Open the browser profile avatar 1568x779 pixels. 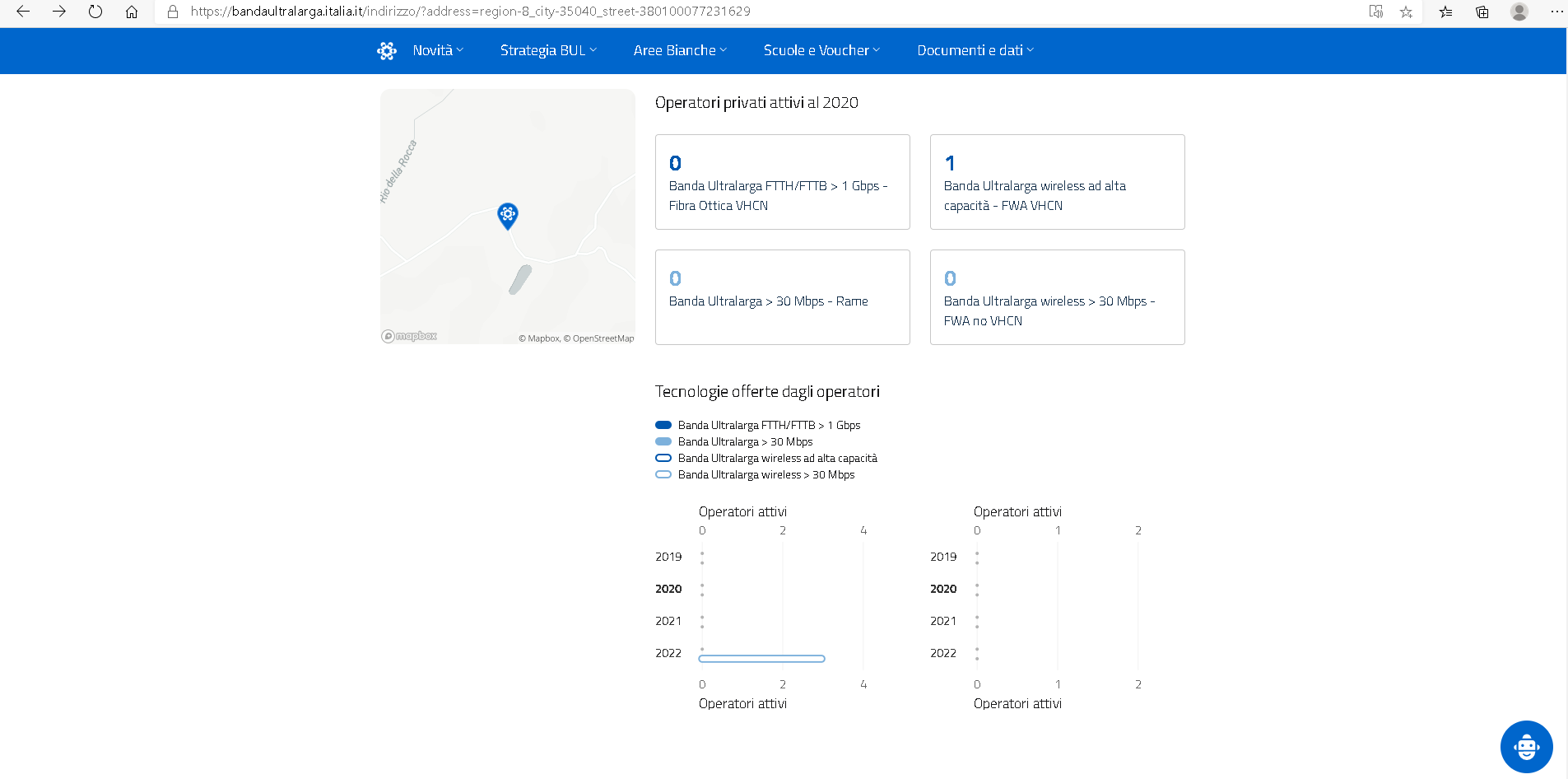click(x=1519, y=12)
